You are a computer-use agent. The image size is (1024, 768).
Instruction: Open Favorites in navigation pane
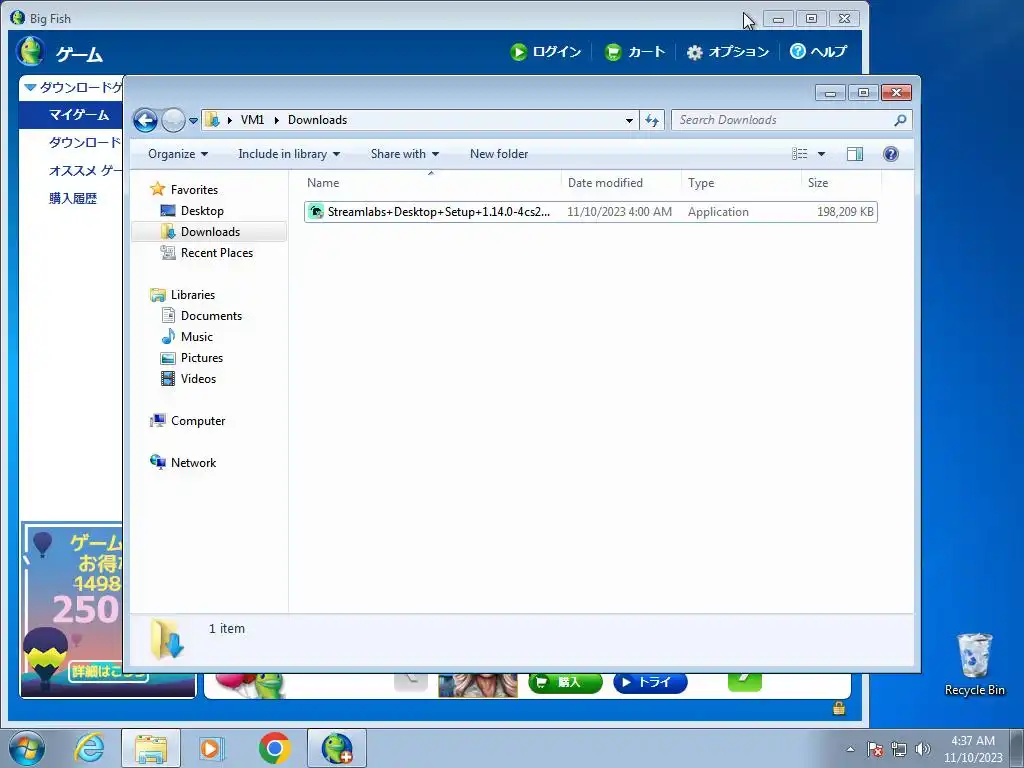click(194, 189)
